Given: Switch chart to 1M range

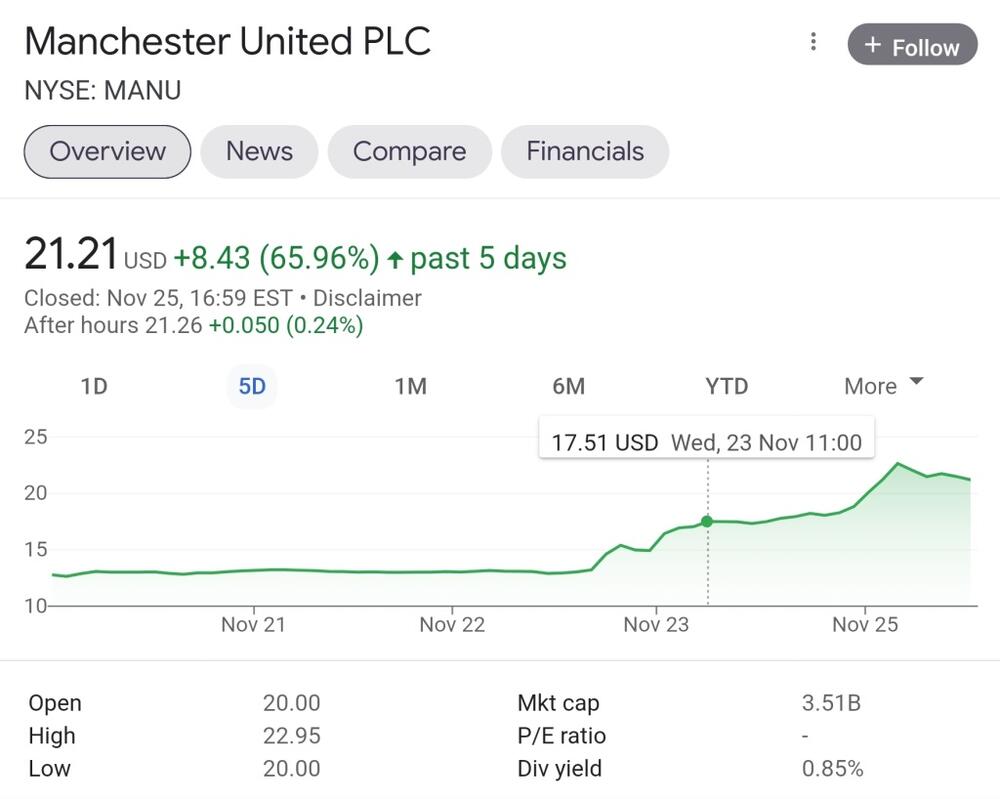Looking at the screenshot, I should [410, 386].
